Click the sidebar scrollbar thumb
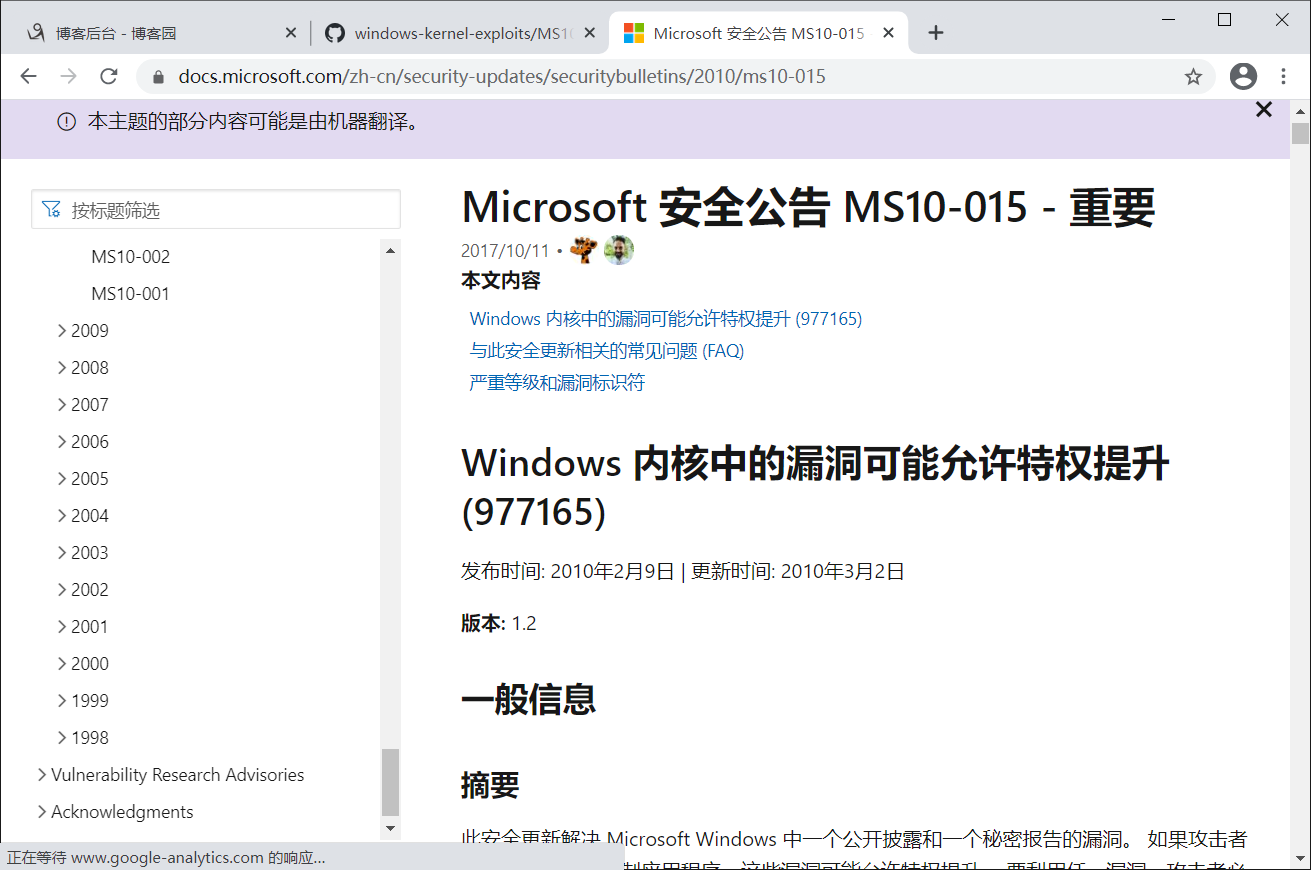This screenshot has height=870, width=1311. [390, 782]
